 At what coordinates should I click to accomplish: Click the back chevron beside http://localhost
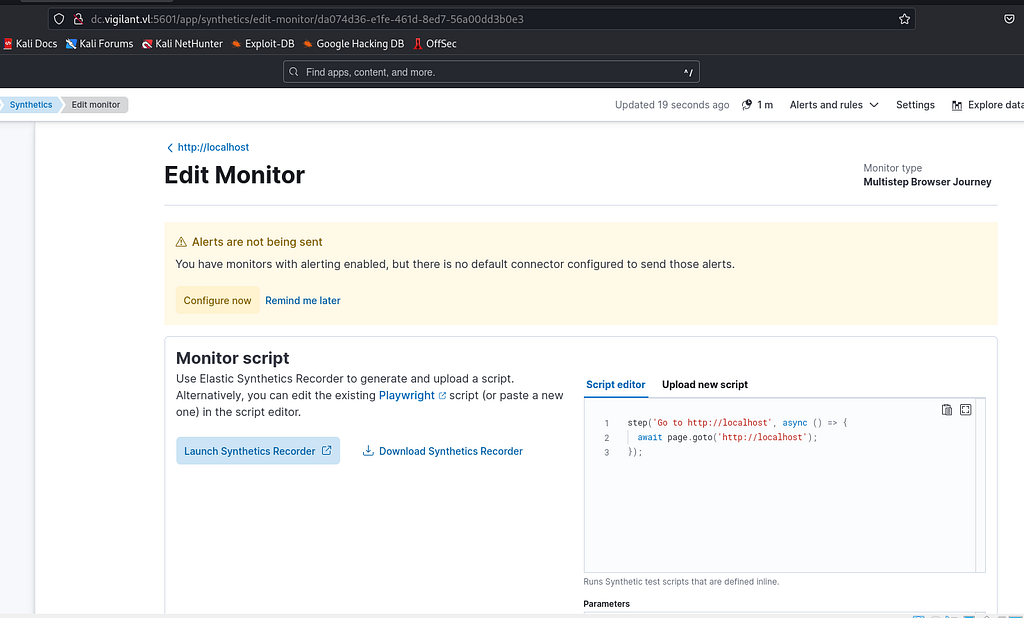(170, 148)
